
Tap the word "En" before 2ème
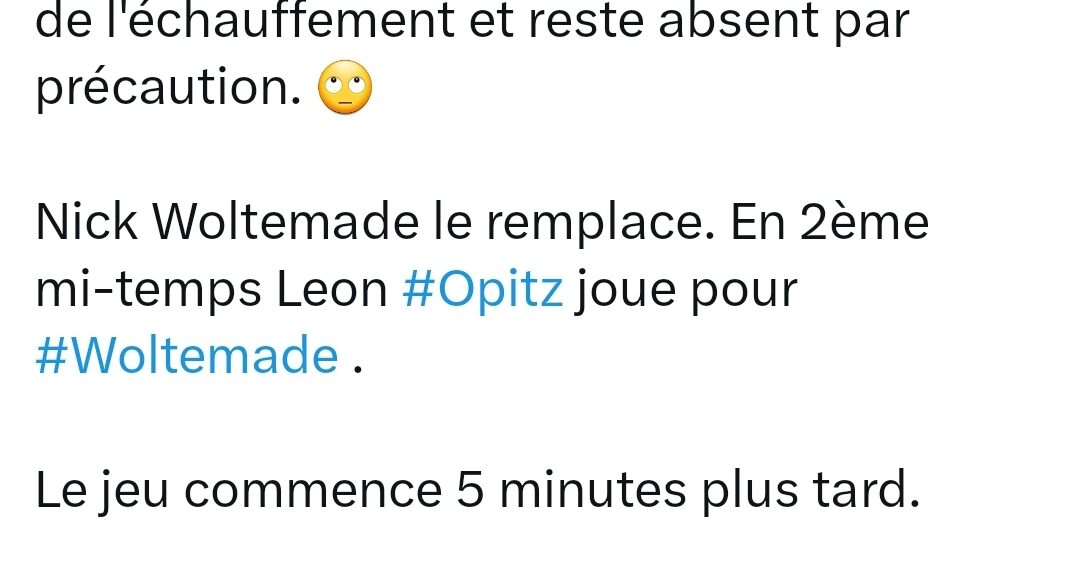pyautogui.click(x=758, y=222)
